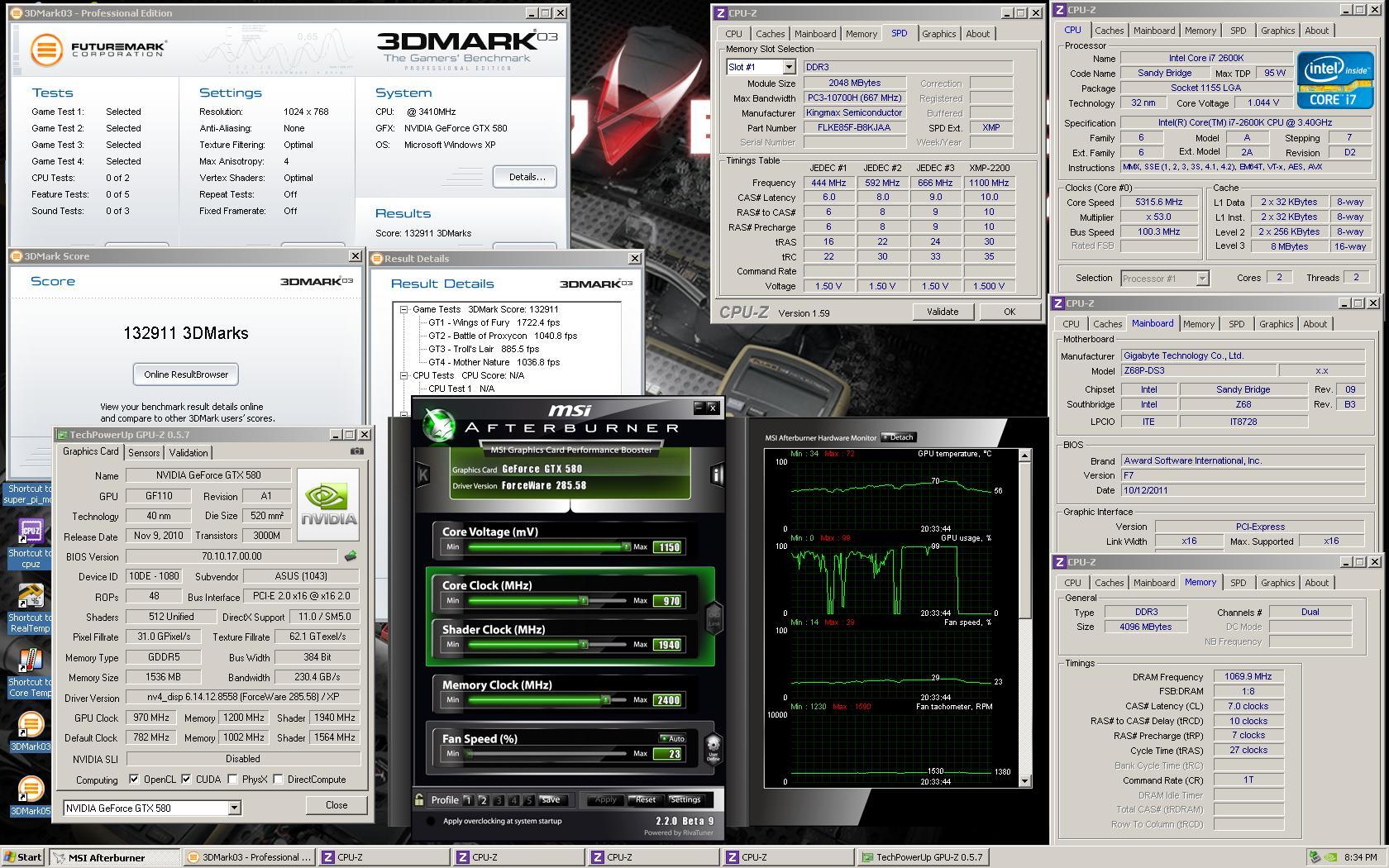
Task: Open the Start menu
Action: point(23,857)
